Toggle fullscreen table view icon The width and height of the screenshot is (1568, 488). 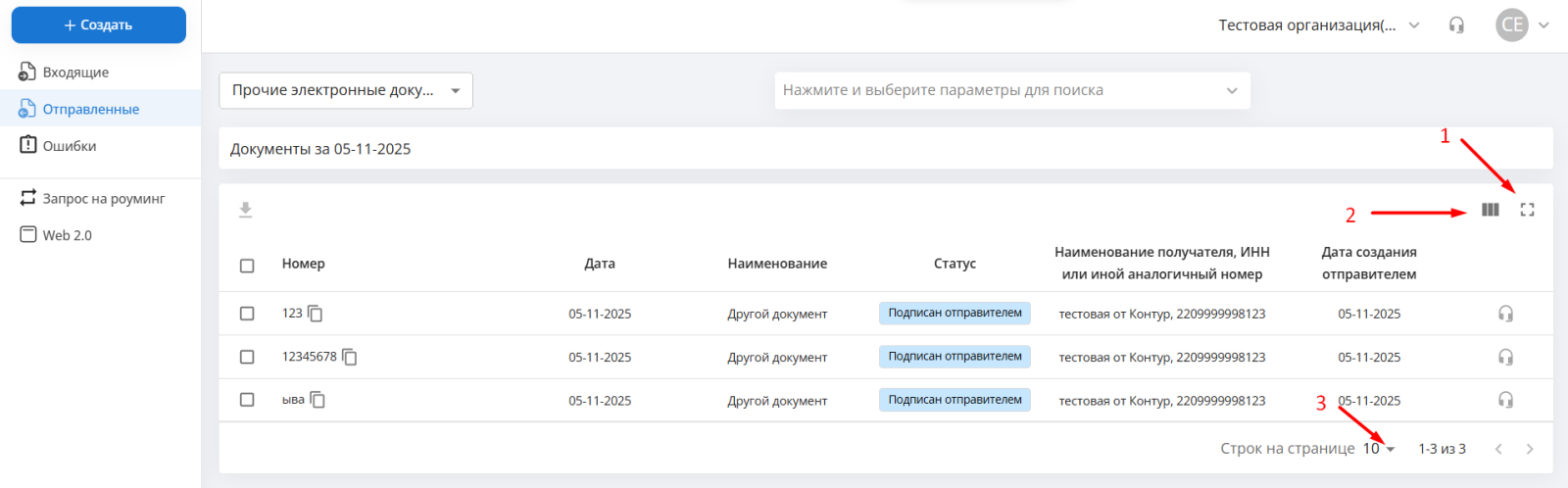pos(1527,210)
